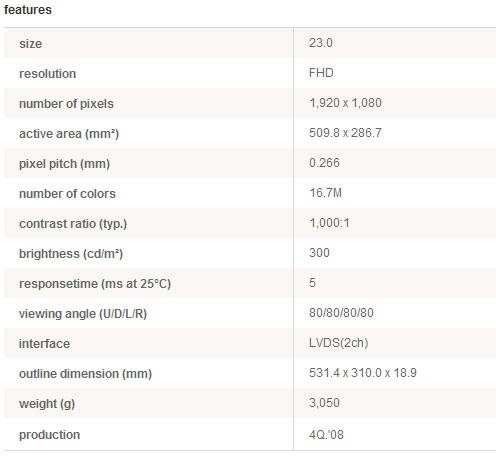
Task: Select the 'production' row label
Action: point(50,435)
